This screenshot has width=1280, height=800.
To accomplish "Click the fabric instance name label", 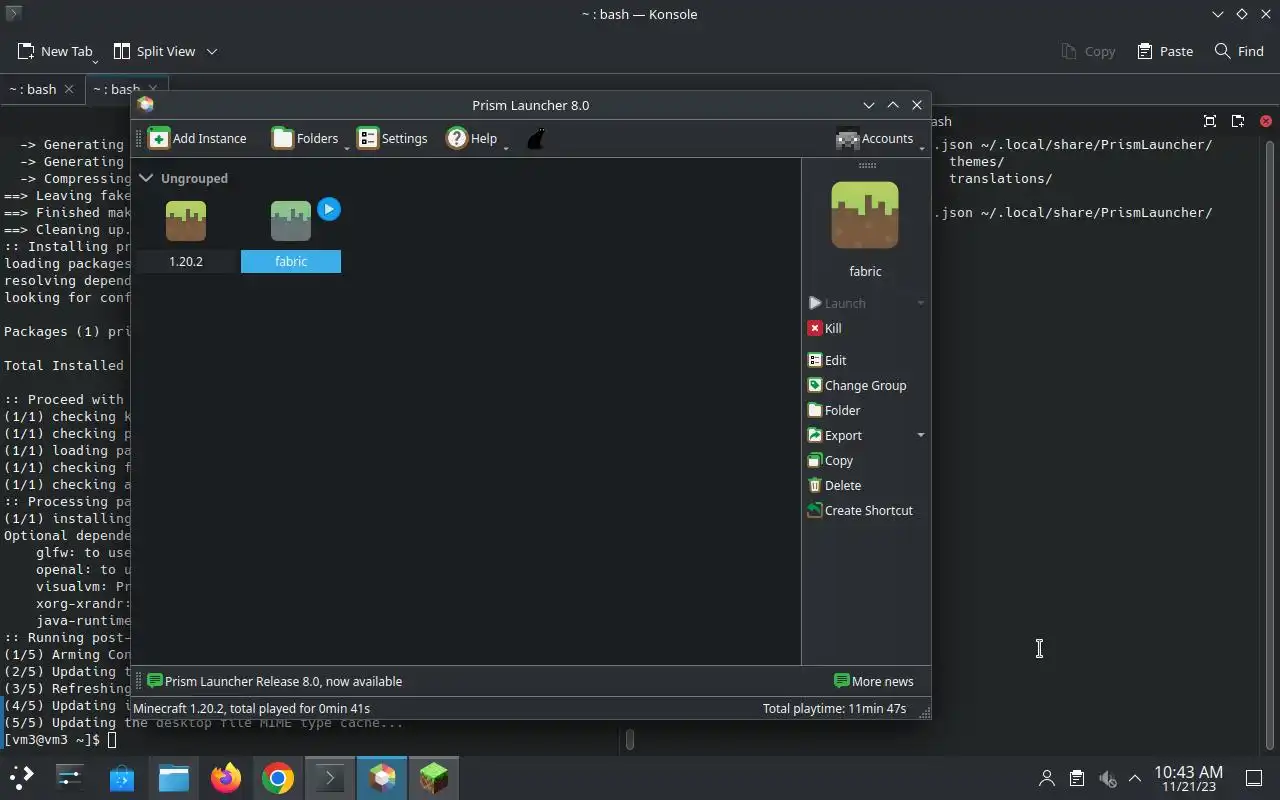I will point(291,261).
